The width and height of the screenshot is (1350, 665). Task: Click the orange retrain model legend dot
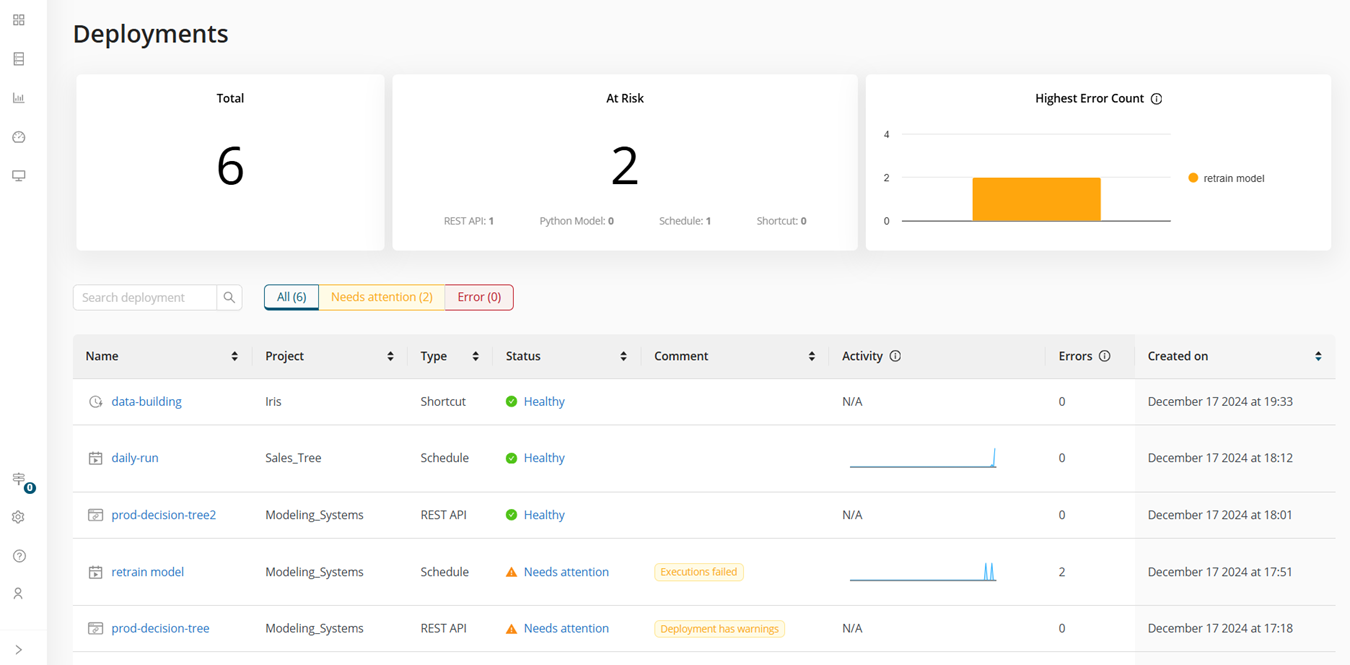(1193, 178)
